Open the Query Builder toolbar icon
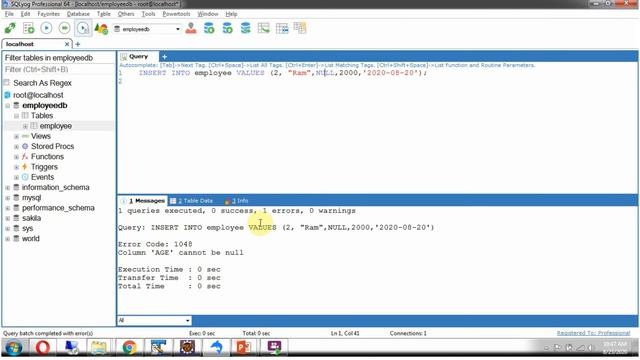 pos(282,28)
